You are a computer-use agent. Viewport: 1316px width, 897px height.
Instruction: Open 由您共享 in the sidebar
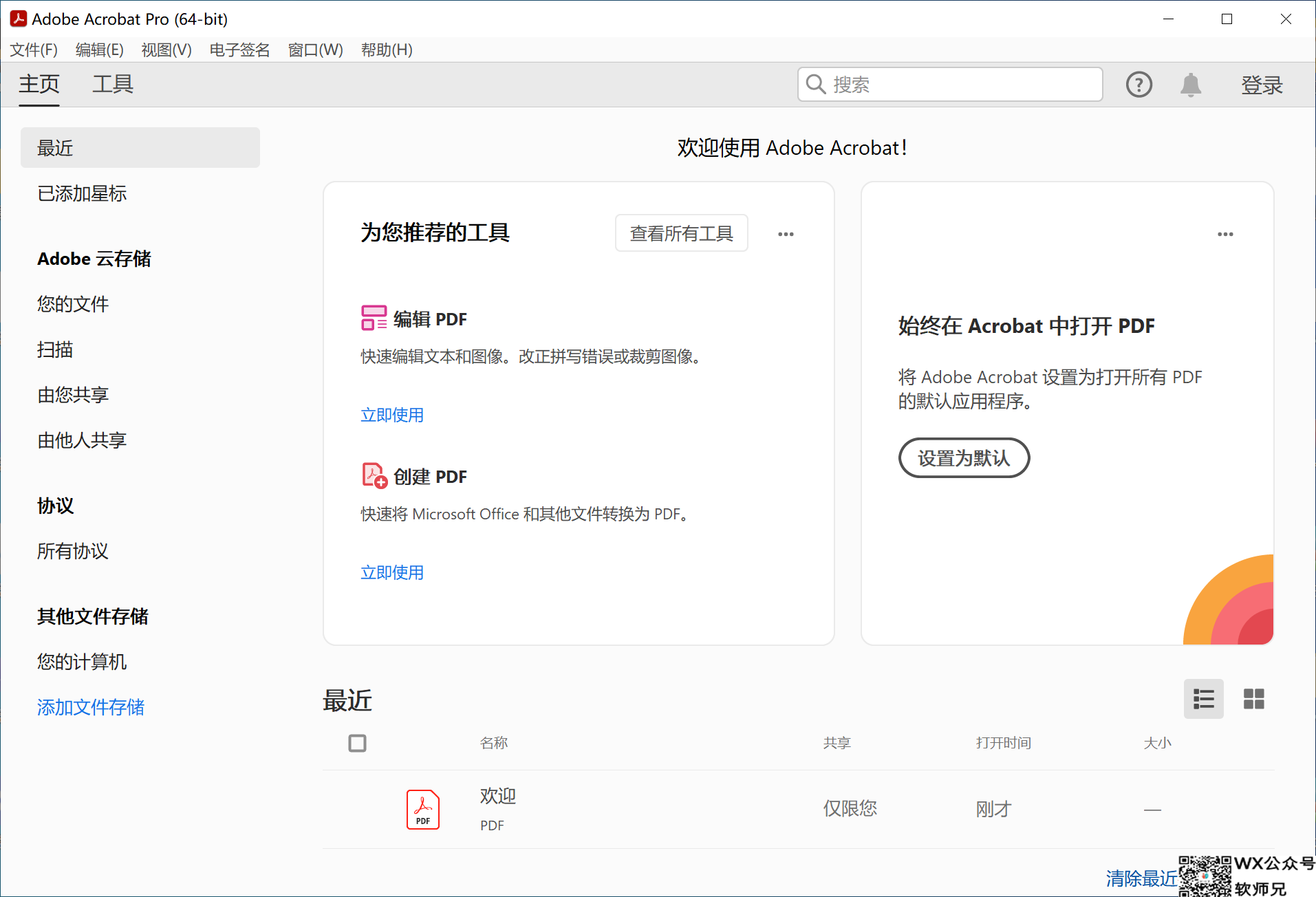[x=73, y=395]
